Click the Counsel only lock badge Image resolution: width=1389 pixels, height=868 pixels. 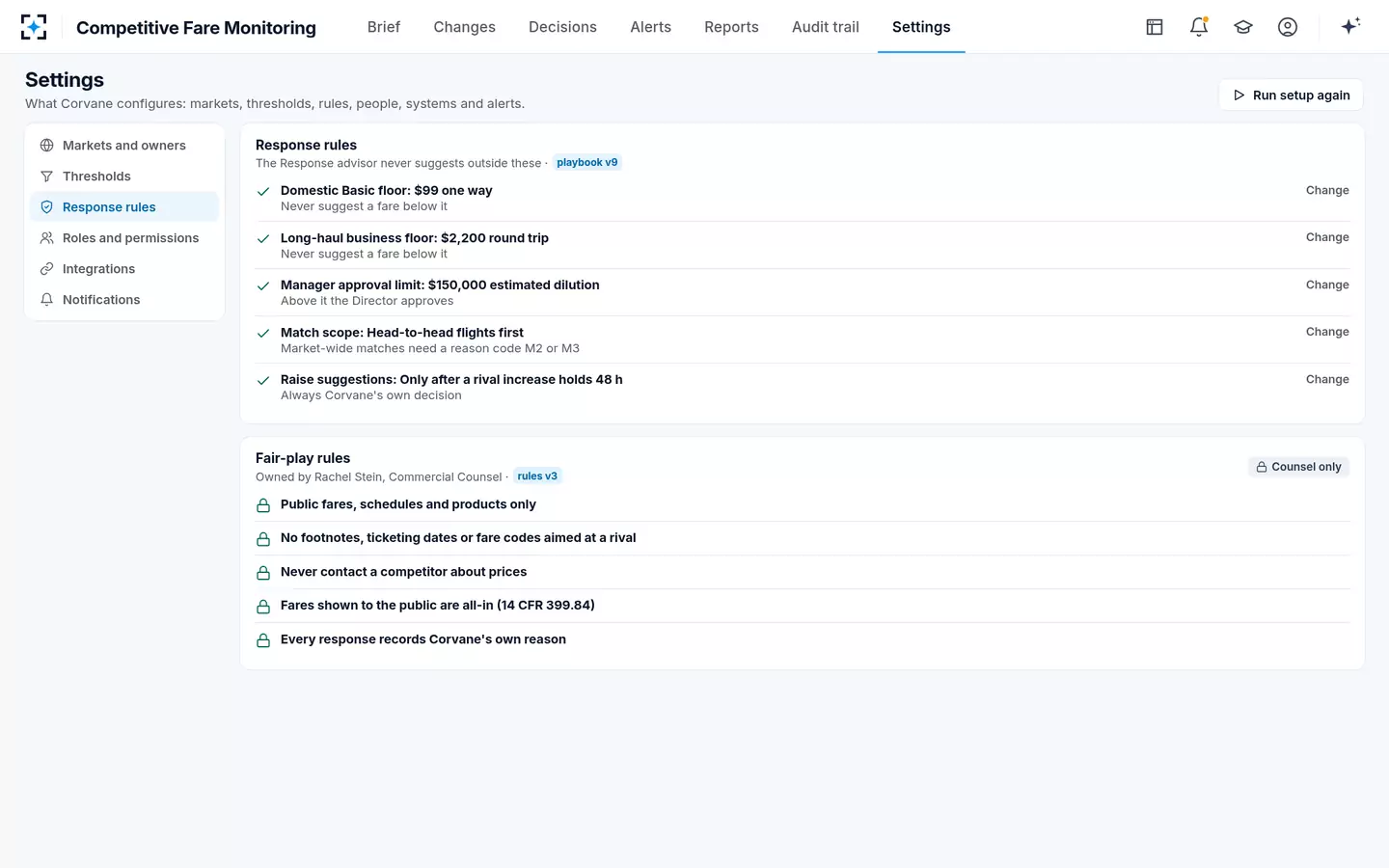click(1298, 467)
